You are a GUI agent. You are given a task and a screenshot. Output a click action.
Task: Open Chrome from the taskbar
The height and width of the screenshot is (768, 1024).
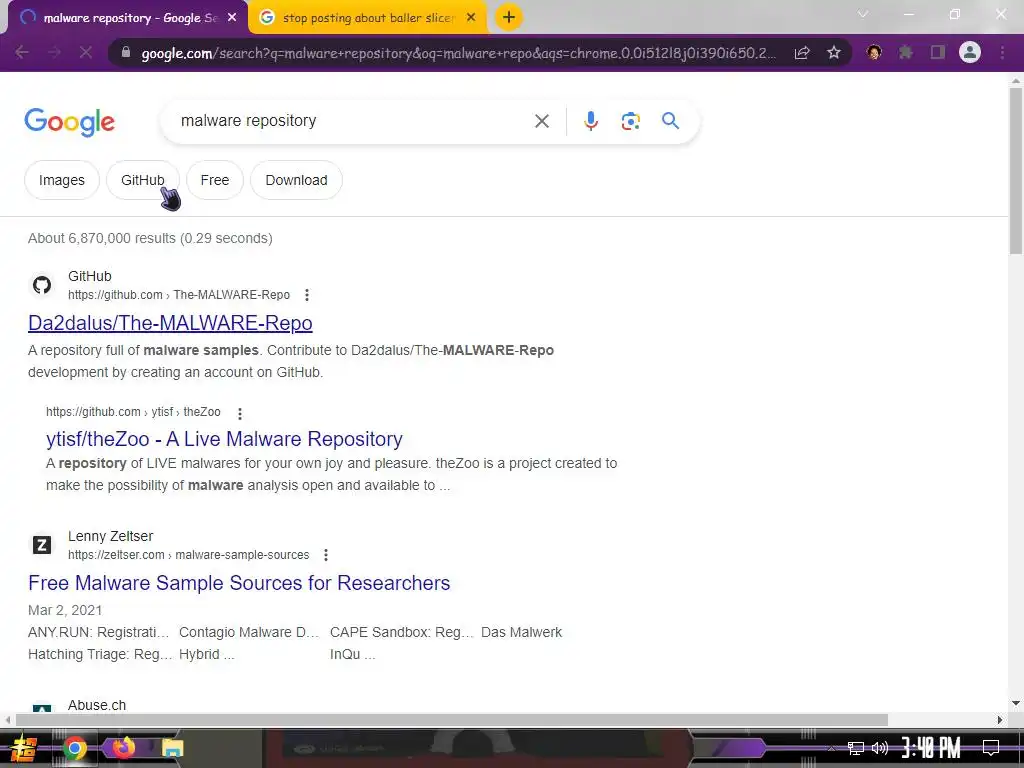click(x=74, y=748)
